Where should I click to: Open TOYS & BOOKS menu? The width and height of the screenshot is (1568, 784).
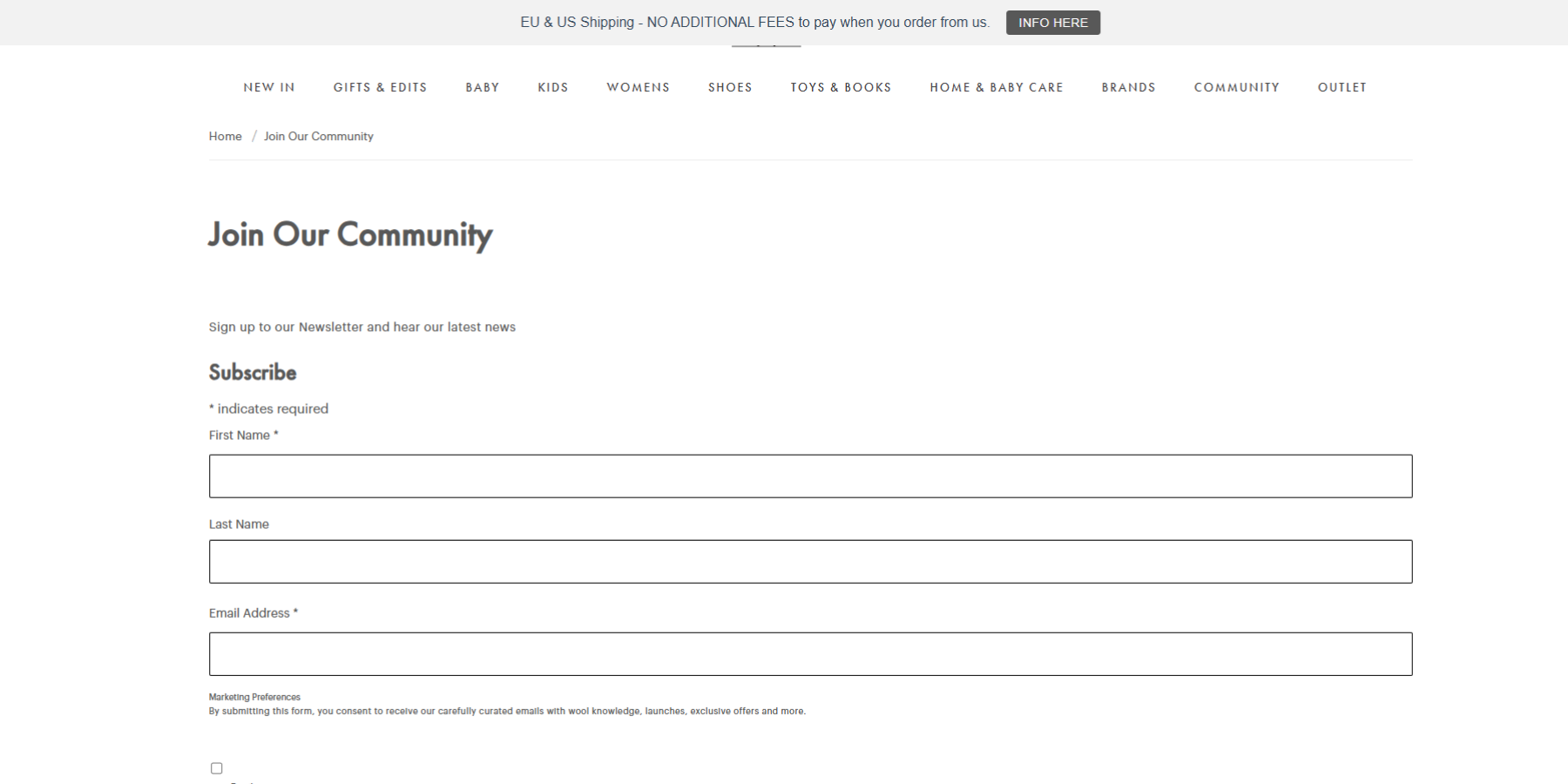(841, 87)
